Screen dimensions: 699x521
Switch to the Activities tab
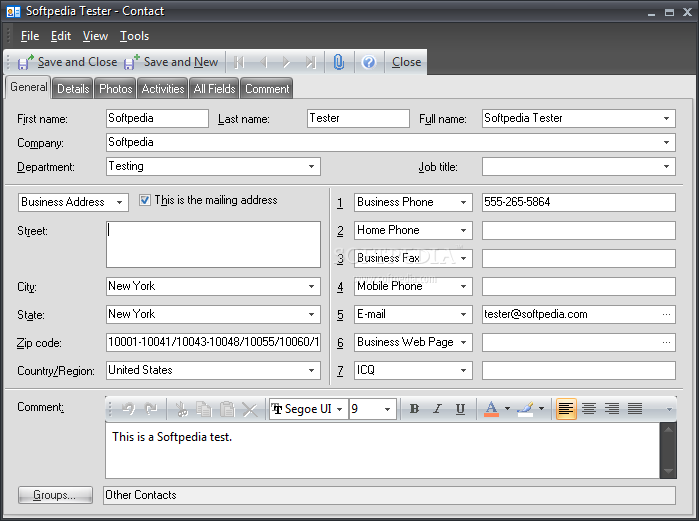[163, 89]
